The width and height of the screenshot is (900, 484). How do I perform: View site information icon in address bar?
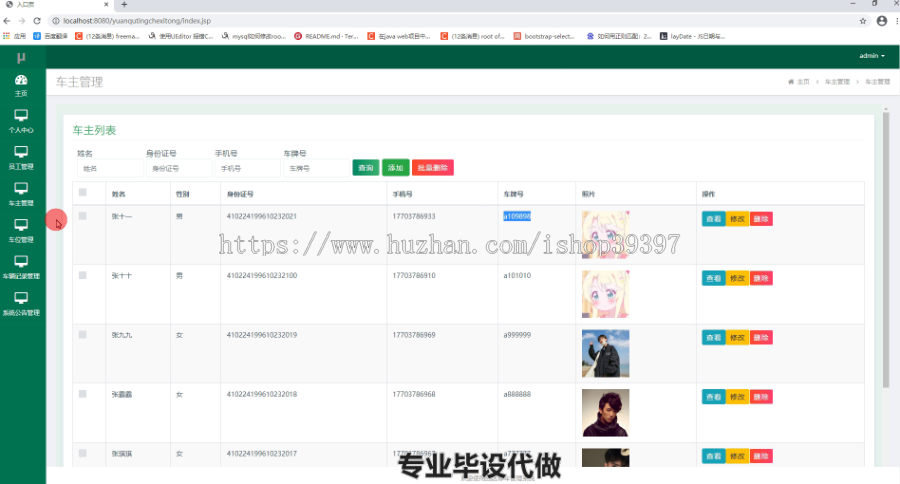[x=56, y=21]
